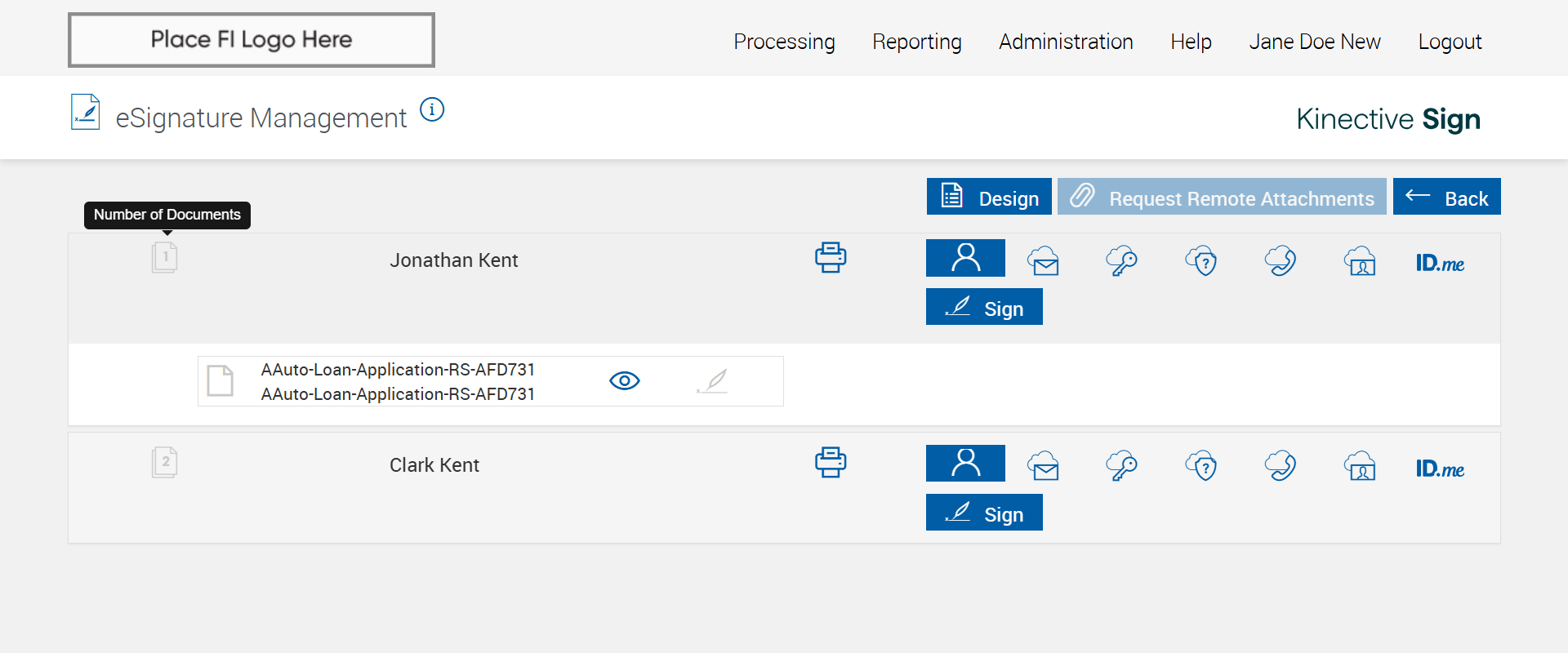Toggle in-person signer mode for Clark Kent

pyautogui.click(x=965, y=464)
